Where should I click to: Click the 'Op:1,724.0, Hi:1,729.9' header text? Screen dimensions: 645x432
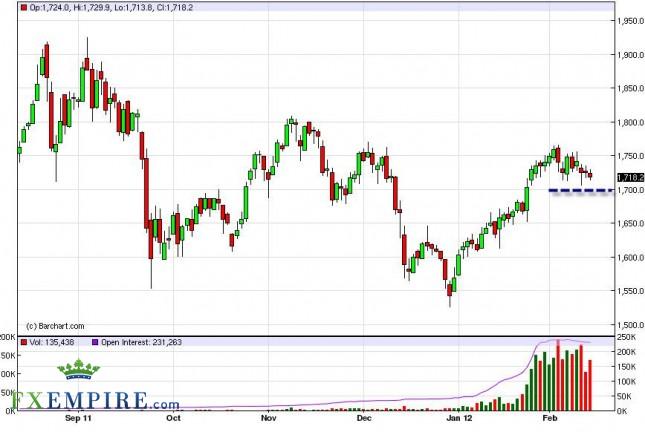pos(70,7)
